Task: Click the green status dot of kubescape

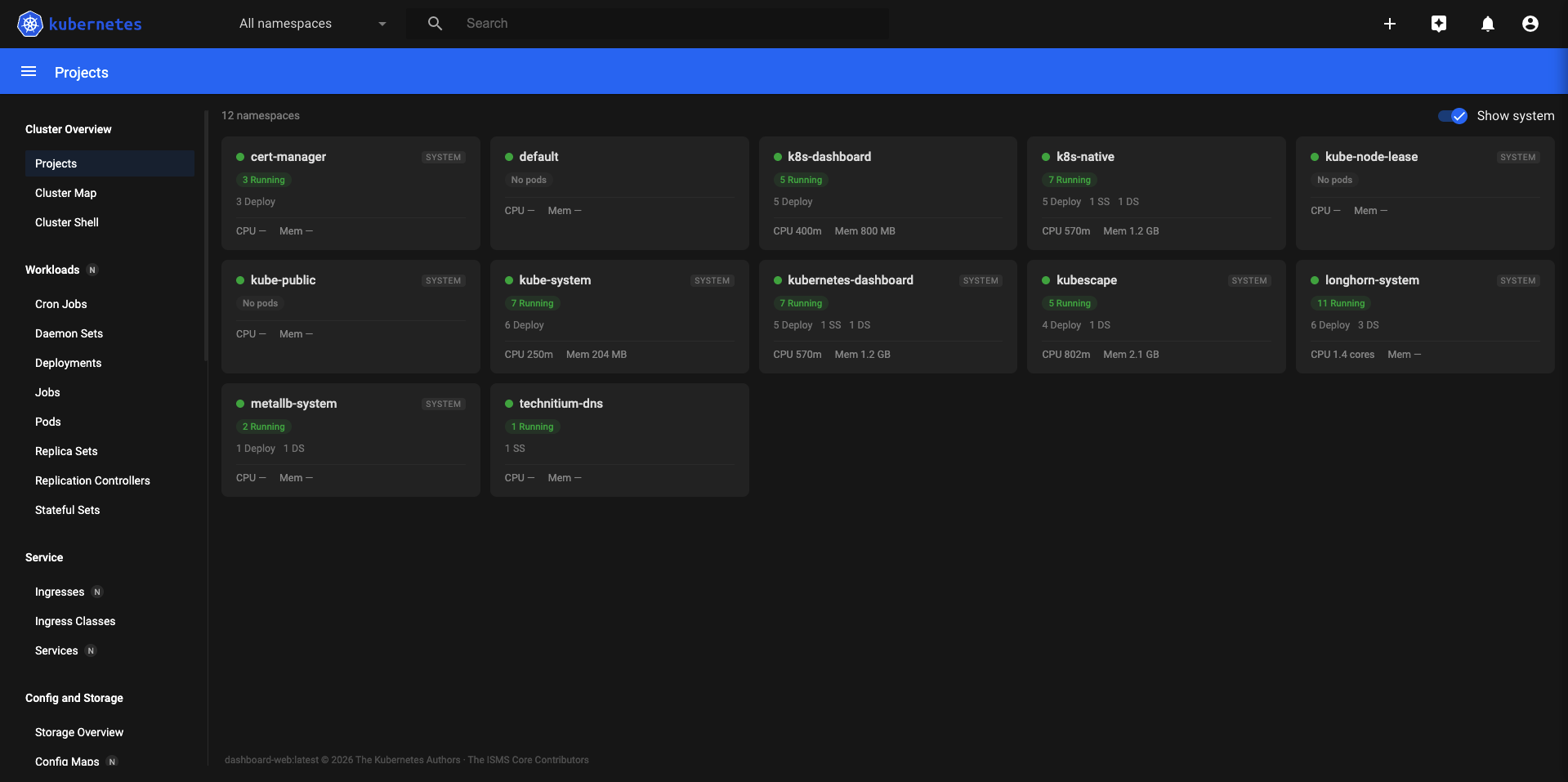Action: coord(1046,280)
